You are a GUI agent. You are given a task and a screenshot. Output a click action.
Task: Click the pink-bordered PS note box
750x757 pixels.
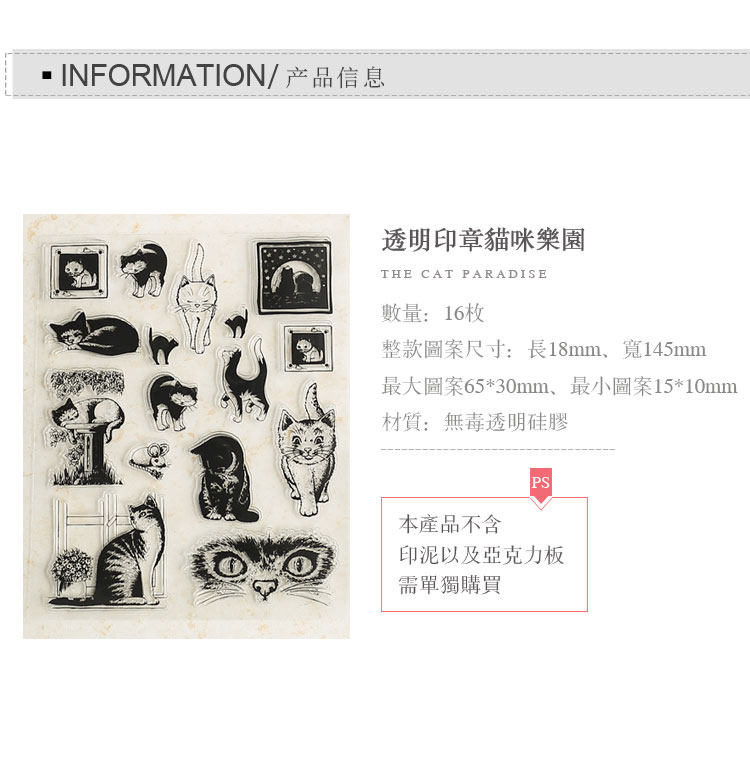point(484,554)
